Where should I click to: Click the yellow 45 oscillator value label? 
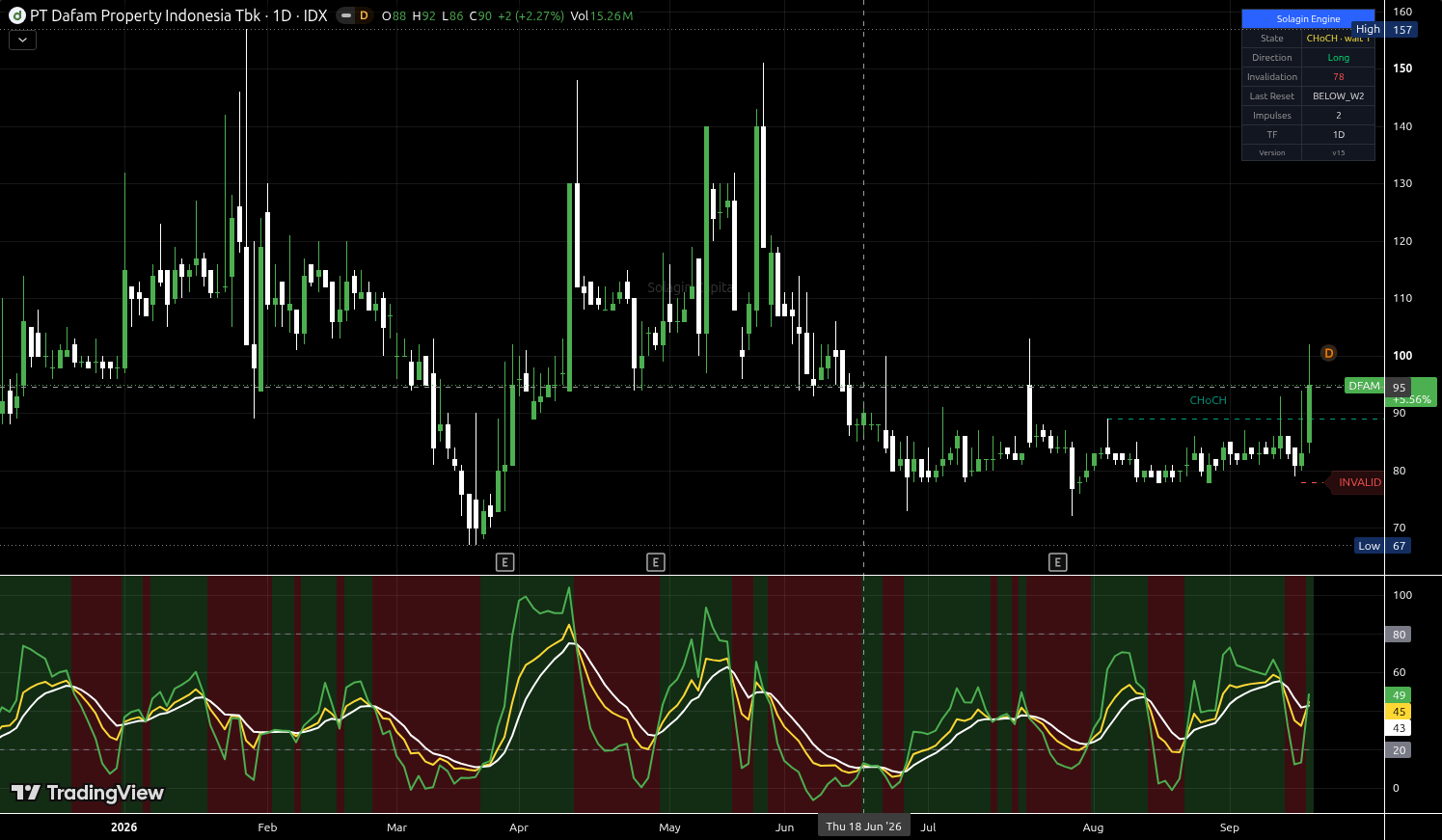point(1399,712)
